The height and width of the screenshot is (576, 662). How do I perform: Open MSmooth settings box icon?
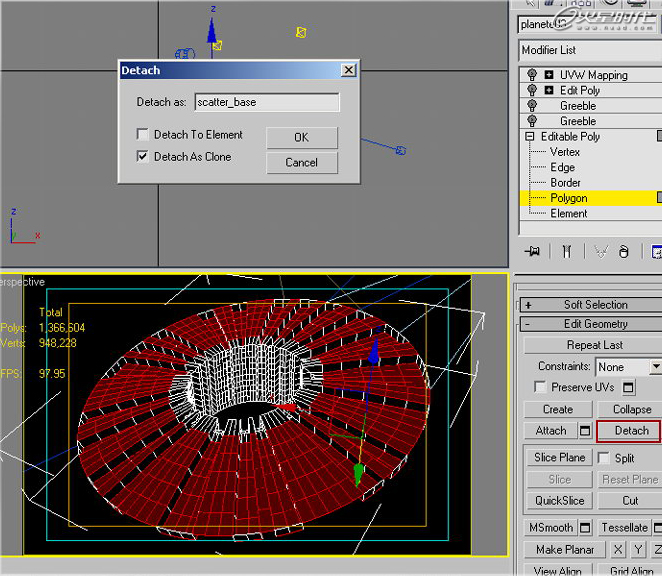[585, 528]
